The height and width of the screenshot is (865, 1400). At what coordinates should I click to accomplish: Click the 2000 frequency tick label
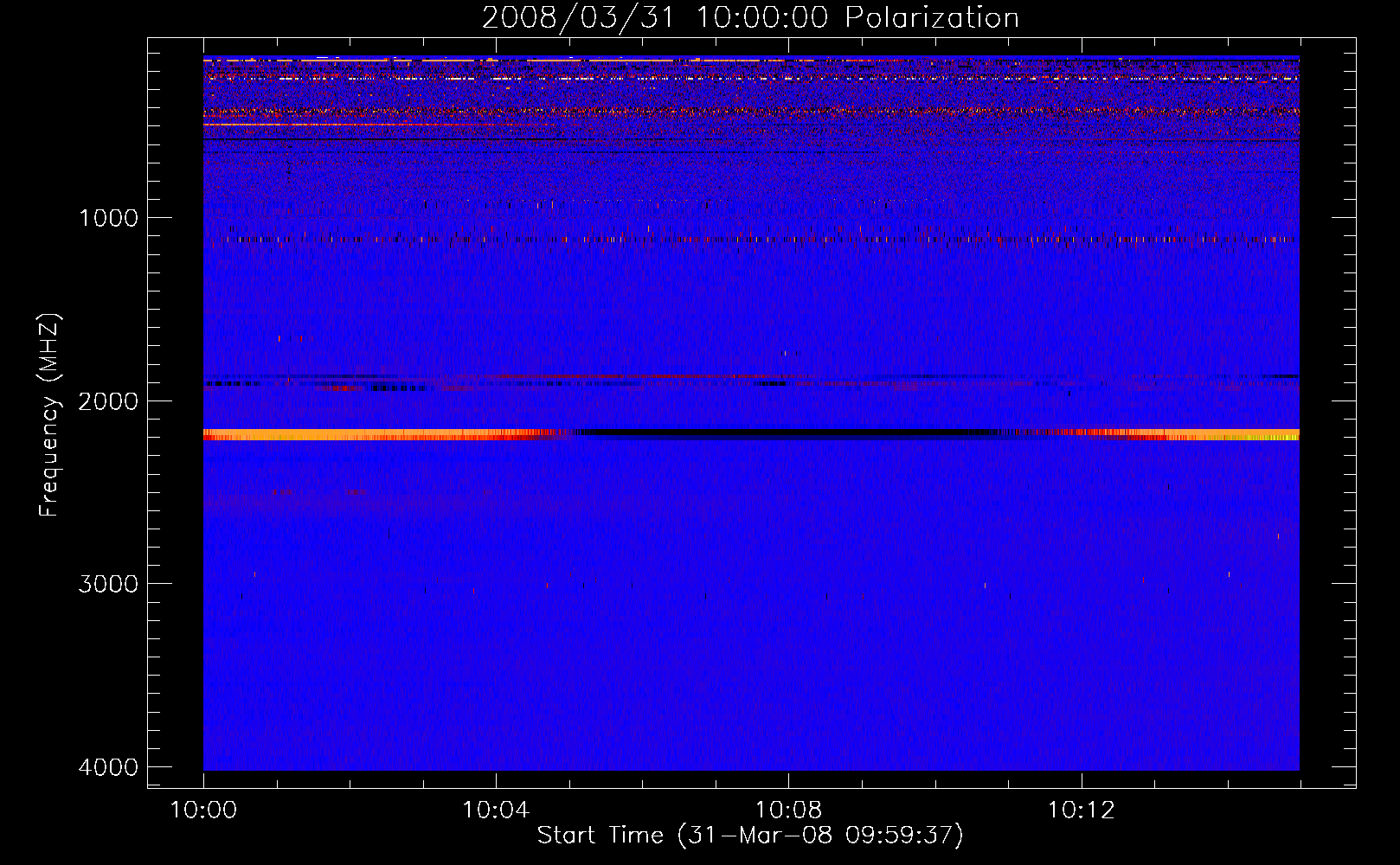108,401
